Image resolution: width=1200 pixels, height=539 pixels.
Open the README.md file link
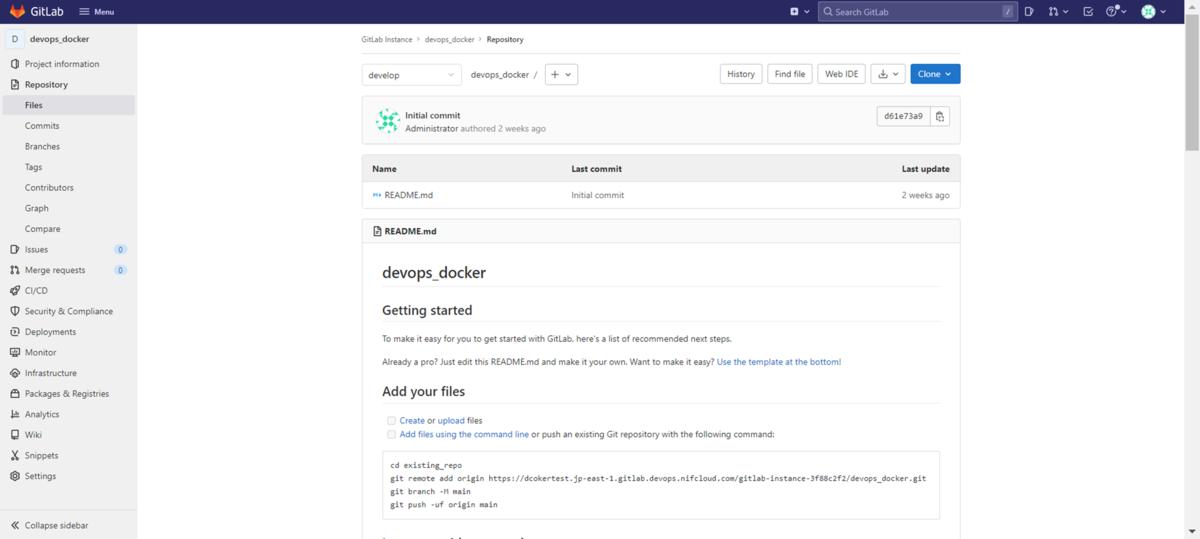tap(408, 195)
